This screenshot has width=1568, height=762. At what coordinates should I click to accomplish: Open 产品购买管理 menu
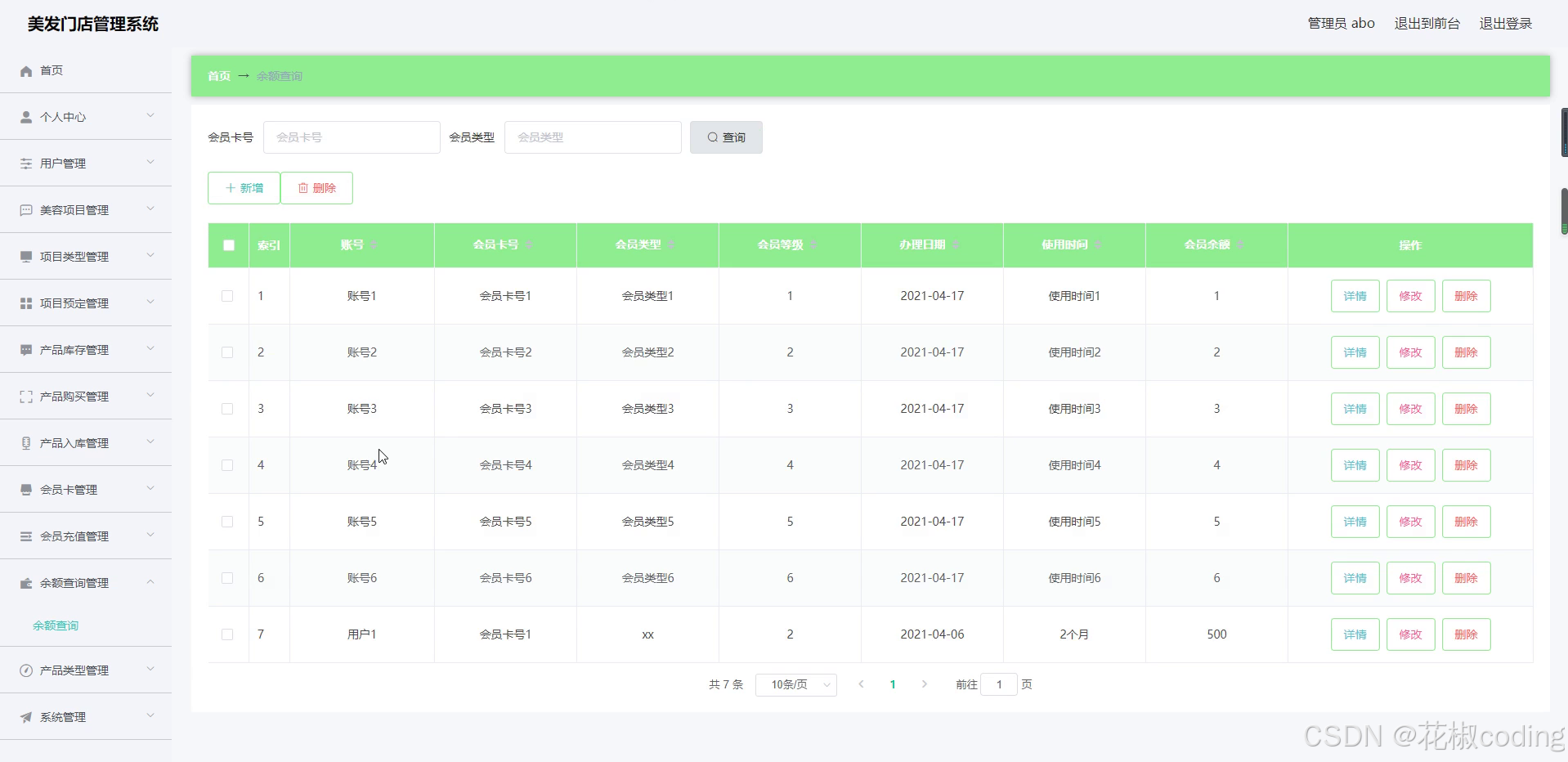pos(86,397)
